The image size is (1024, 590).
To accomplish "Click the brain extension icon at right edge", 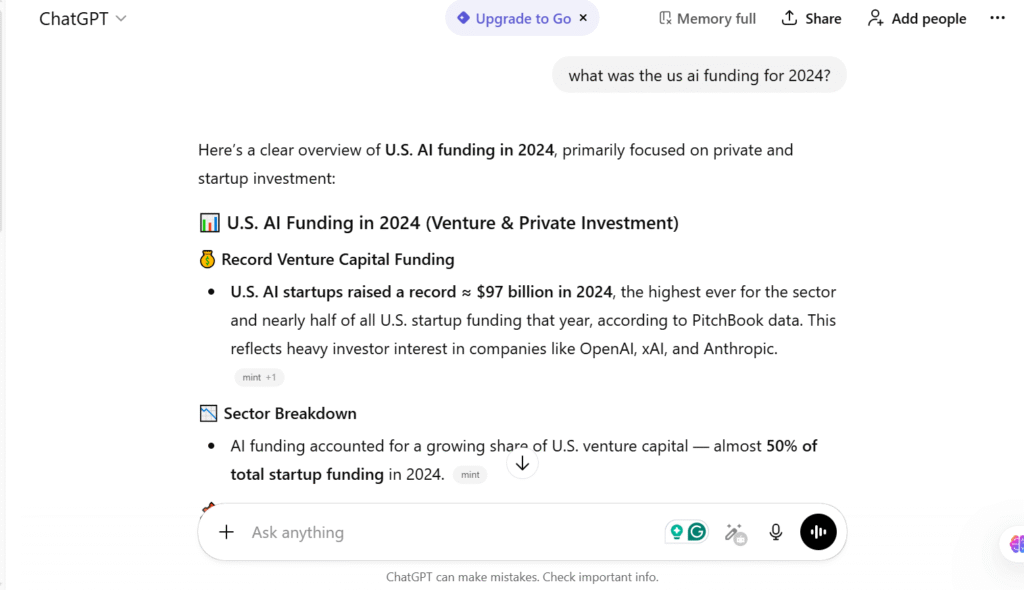I will (x=1016, y=543).
